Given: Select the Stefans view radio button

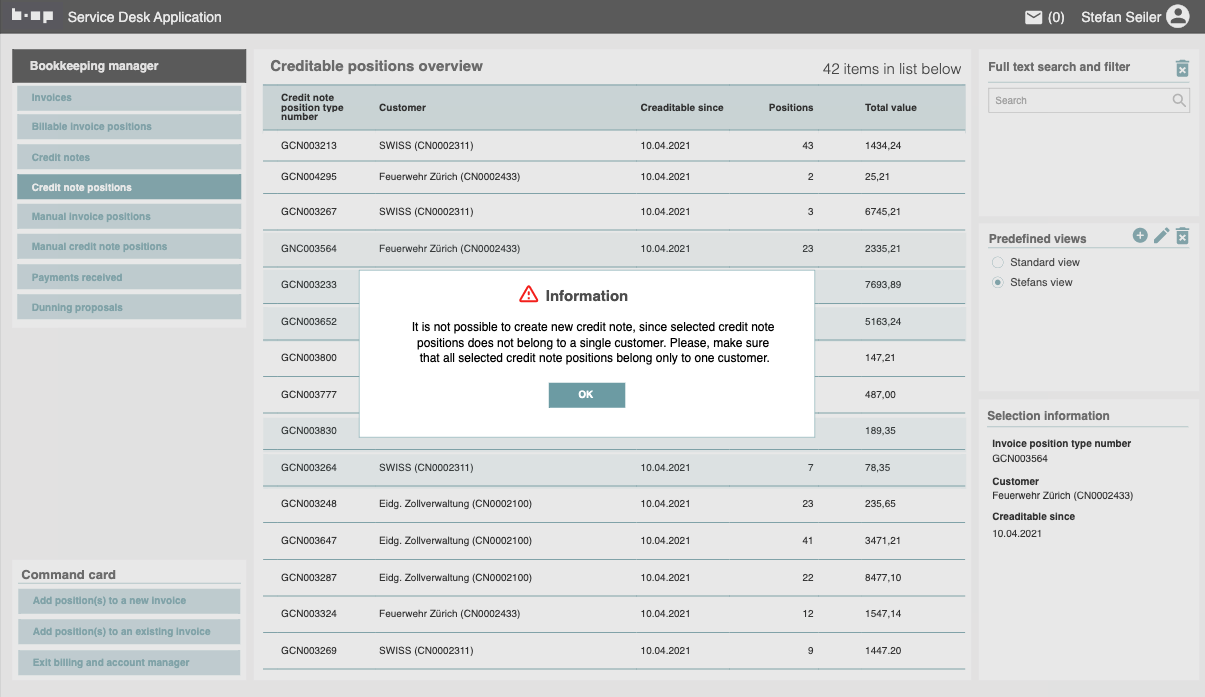Looking at the screenshot, I should coord(997,283).
